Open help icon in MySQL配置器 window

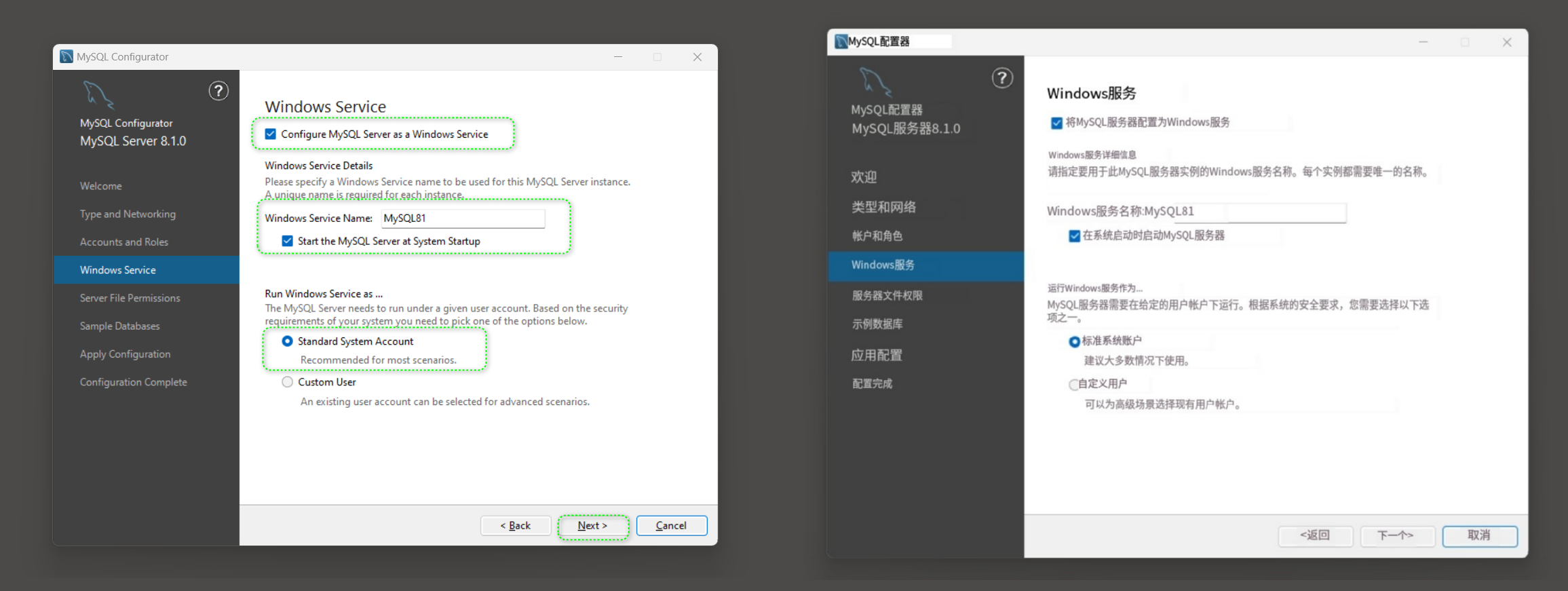pyautogui.click(x=1002, y=78)
